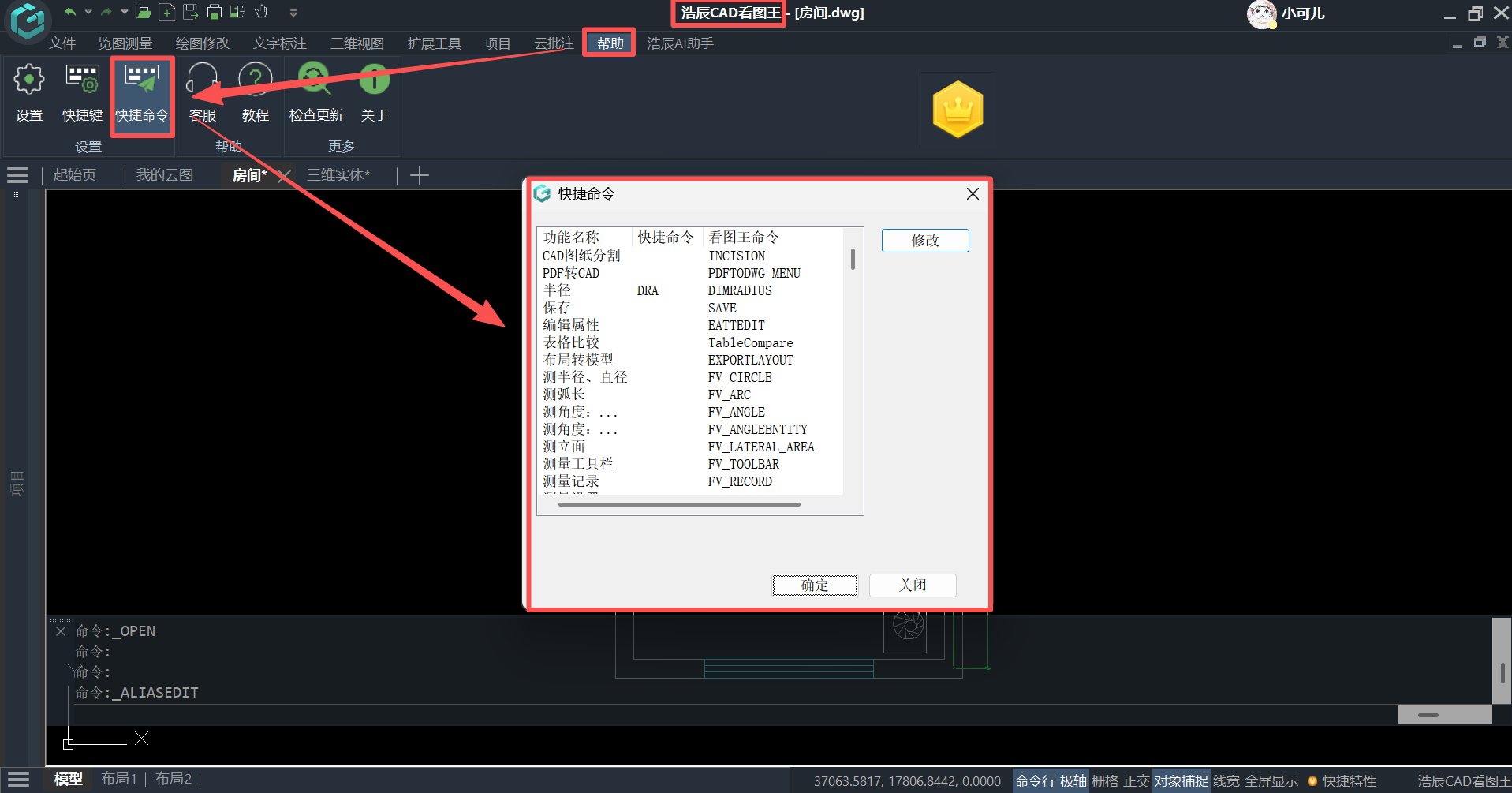Select the 表格比较 TableCompare row

point(690,342)
